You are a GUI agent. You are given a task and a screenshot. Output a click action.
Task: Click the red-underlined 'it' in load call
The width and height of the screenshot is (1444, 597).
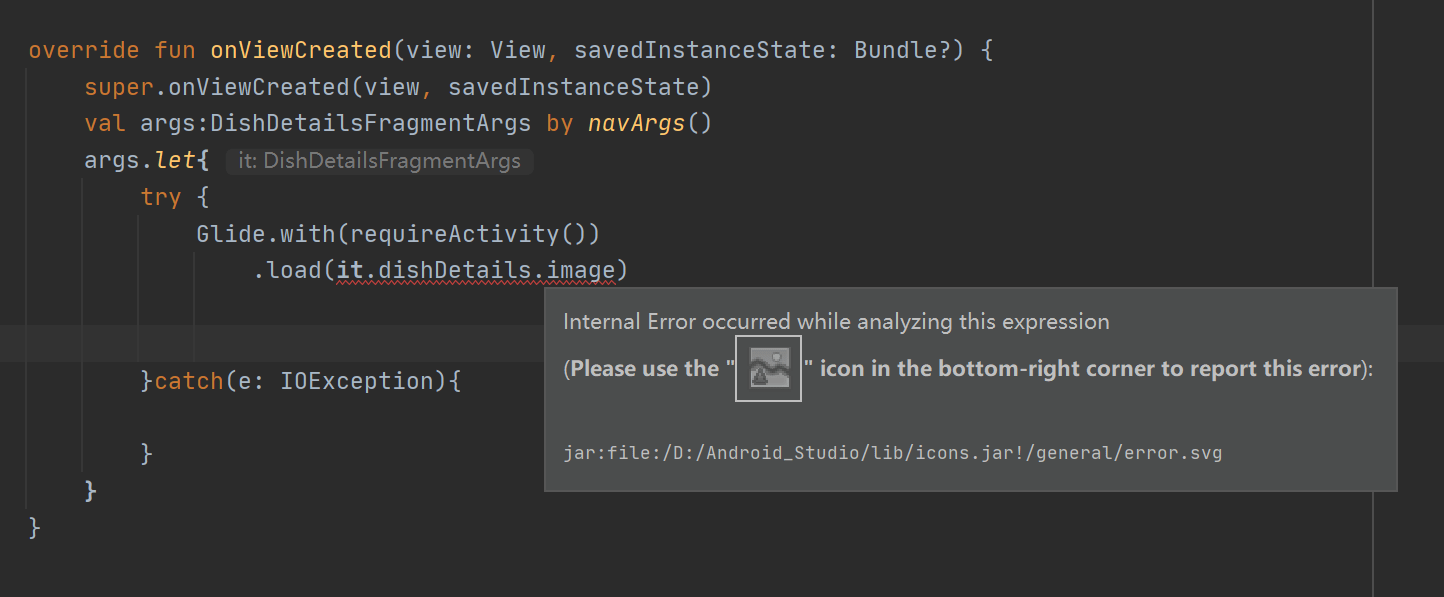350,270
